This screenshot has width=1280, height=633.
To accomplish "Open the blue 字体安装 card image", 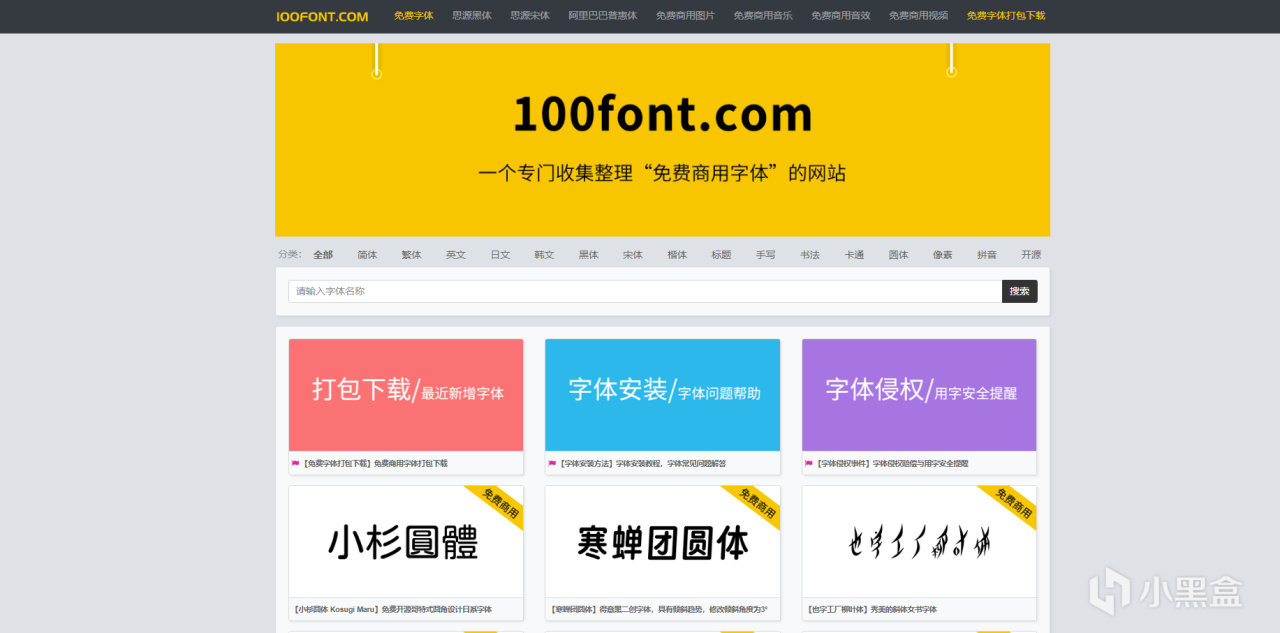I will coord(662,395).
